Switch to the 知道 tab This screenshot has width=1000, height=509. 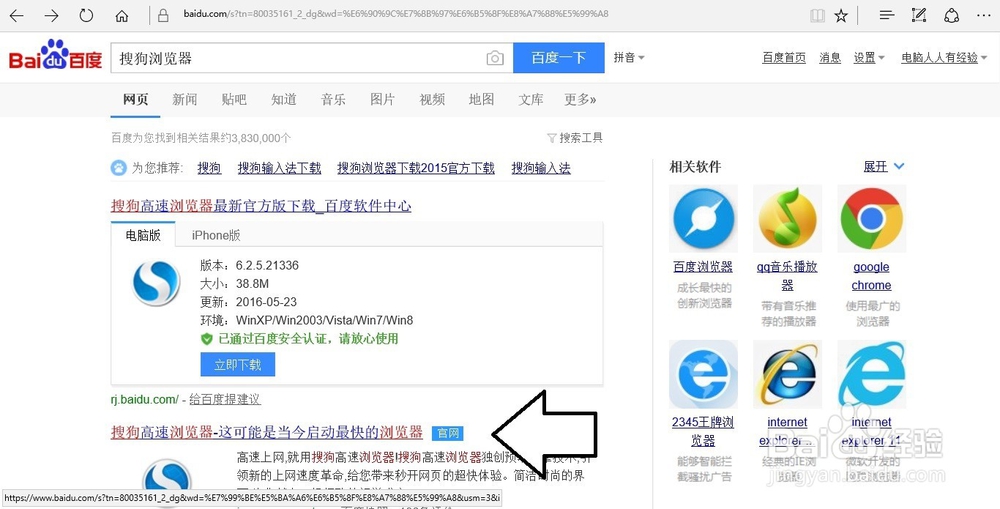point(284,99)
